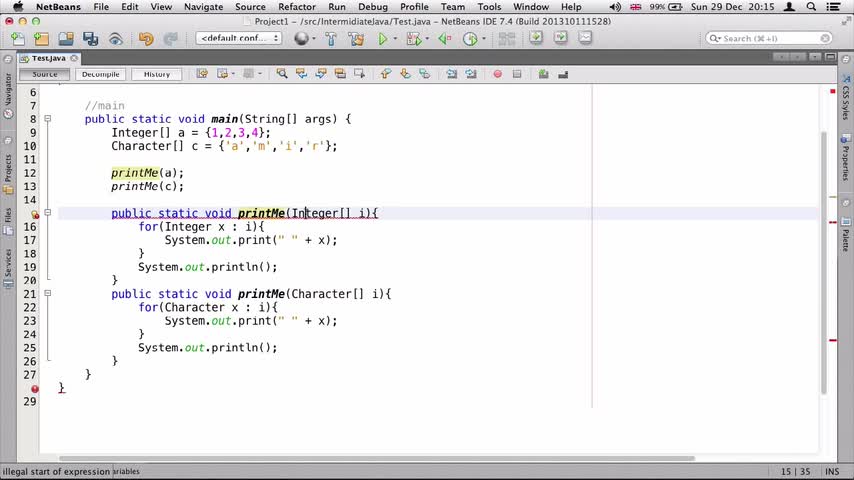
Task: Switch to Decompile view
Action: 101,74
